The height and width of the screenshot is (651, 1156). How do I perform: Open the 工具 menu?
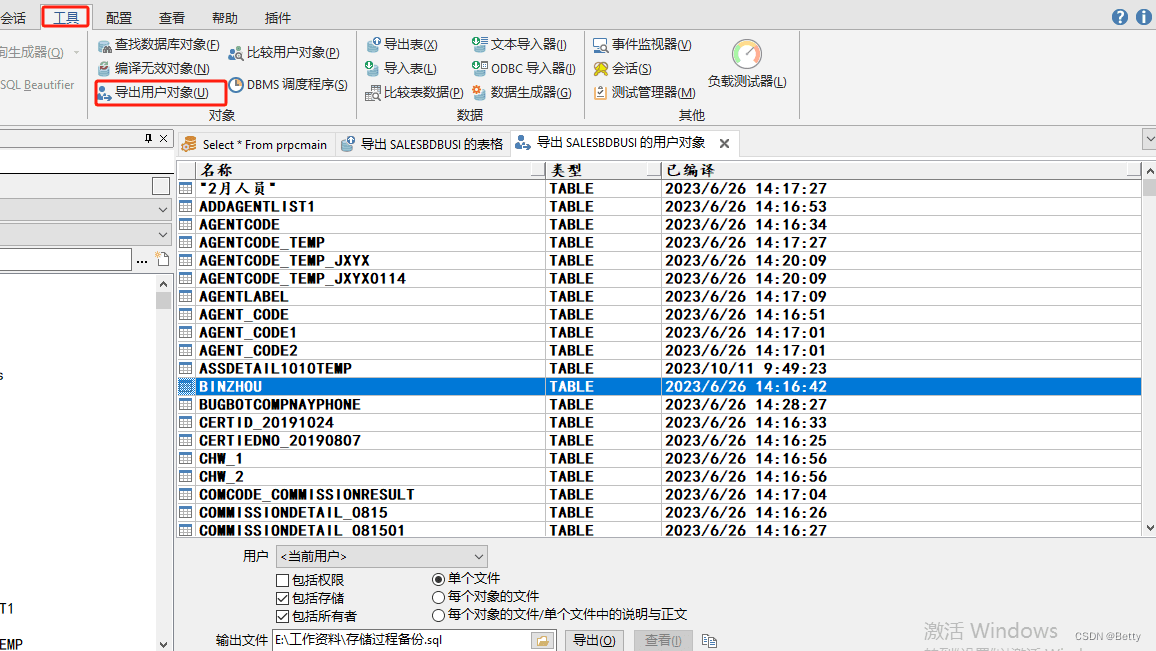click(65, 16)
